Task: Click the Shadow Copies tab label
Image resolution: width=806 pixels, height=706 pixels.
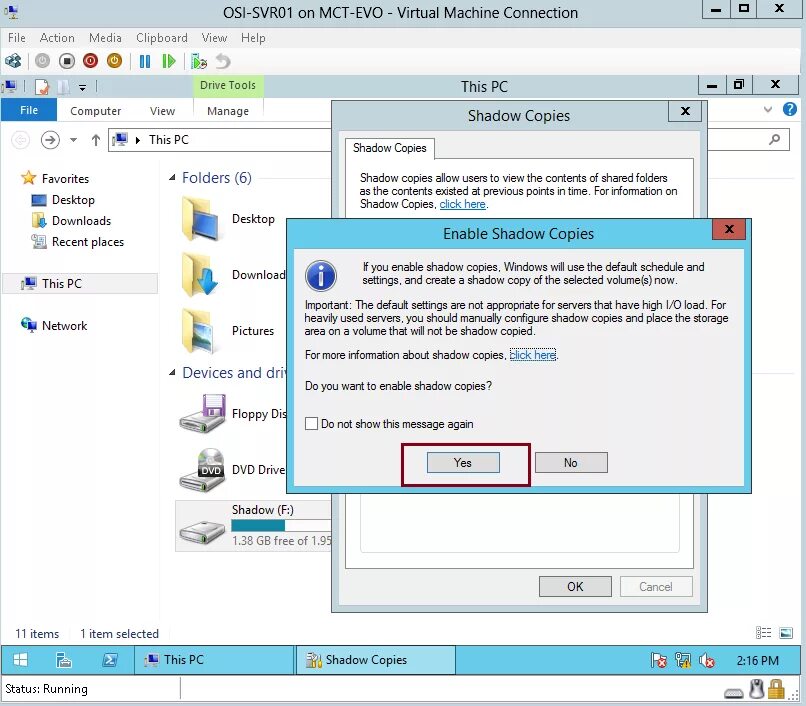Action: [x=390, y=148]
